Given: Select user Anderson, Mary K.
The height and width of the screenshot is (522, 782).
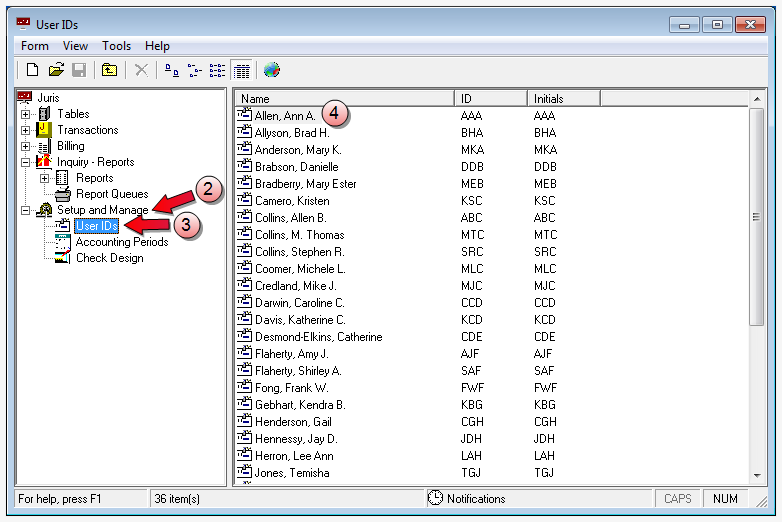Looking at the screenshot, I should [x=298, y=150].
